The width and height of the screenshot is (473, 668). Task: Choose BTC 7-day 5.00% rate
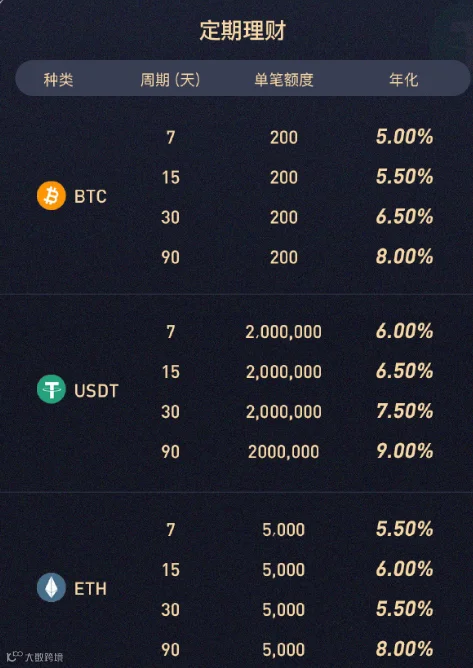(404, 137)
